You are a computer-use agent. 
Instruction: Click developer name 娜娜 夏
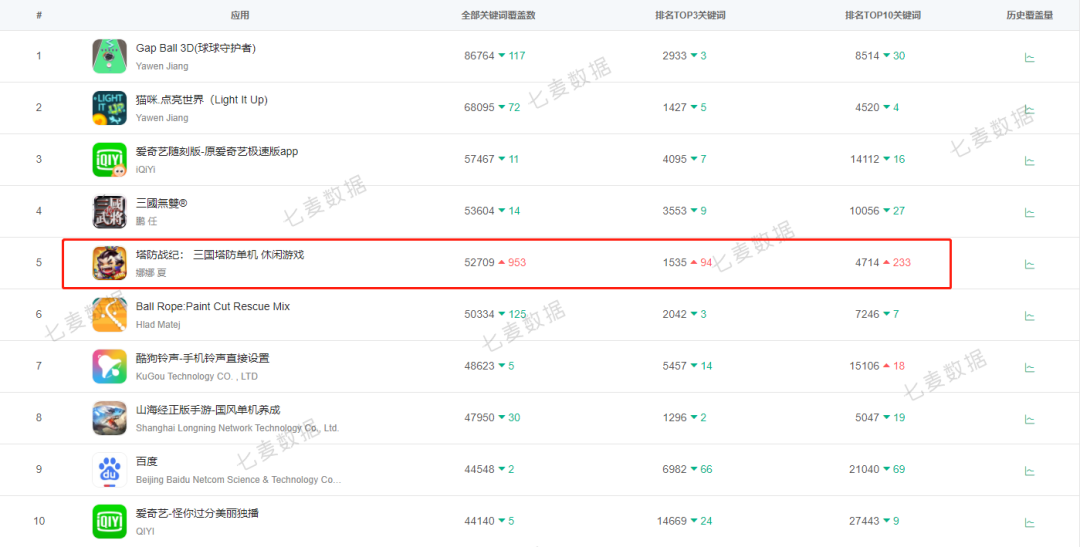[x=151, y=273]
